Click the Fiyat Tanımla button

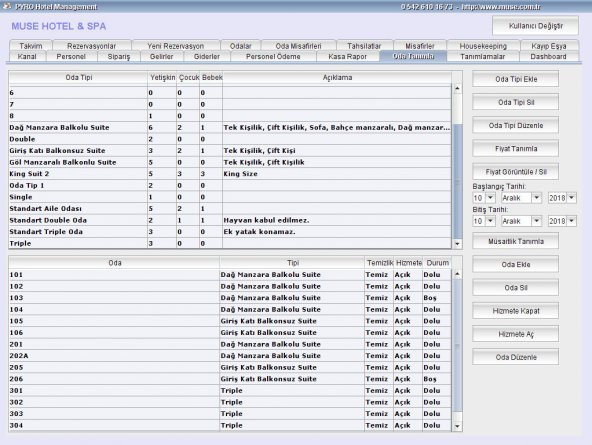[516, 149]
